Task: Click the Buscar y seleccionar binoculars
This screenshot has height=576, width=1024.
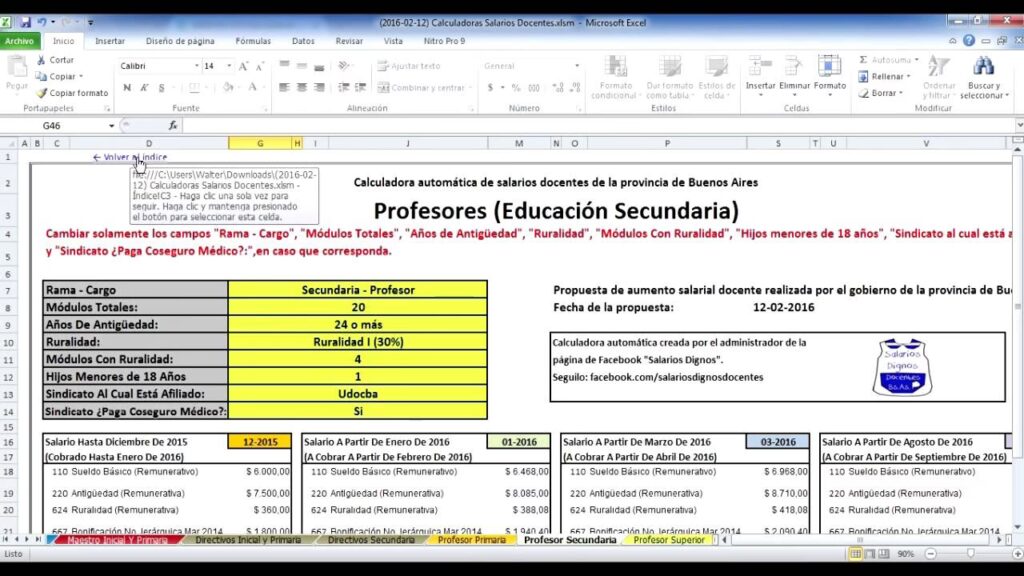Action: click(982, 67)
